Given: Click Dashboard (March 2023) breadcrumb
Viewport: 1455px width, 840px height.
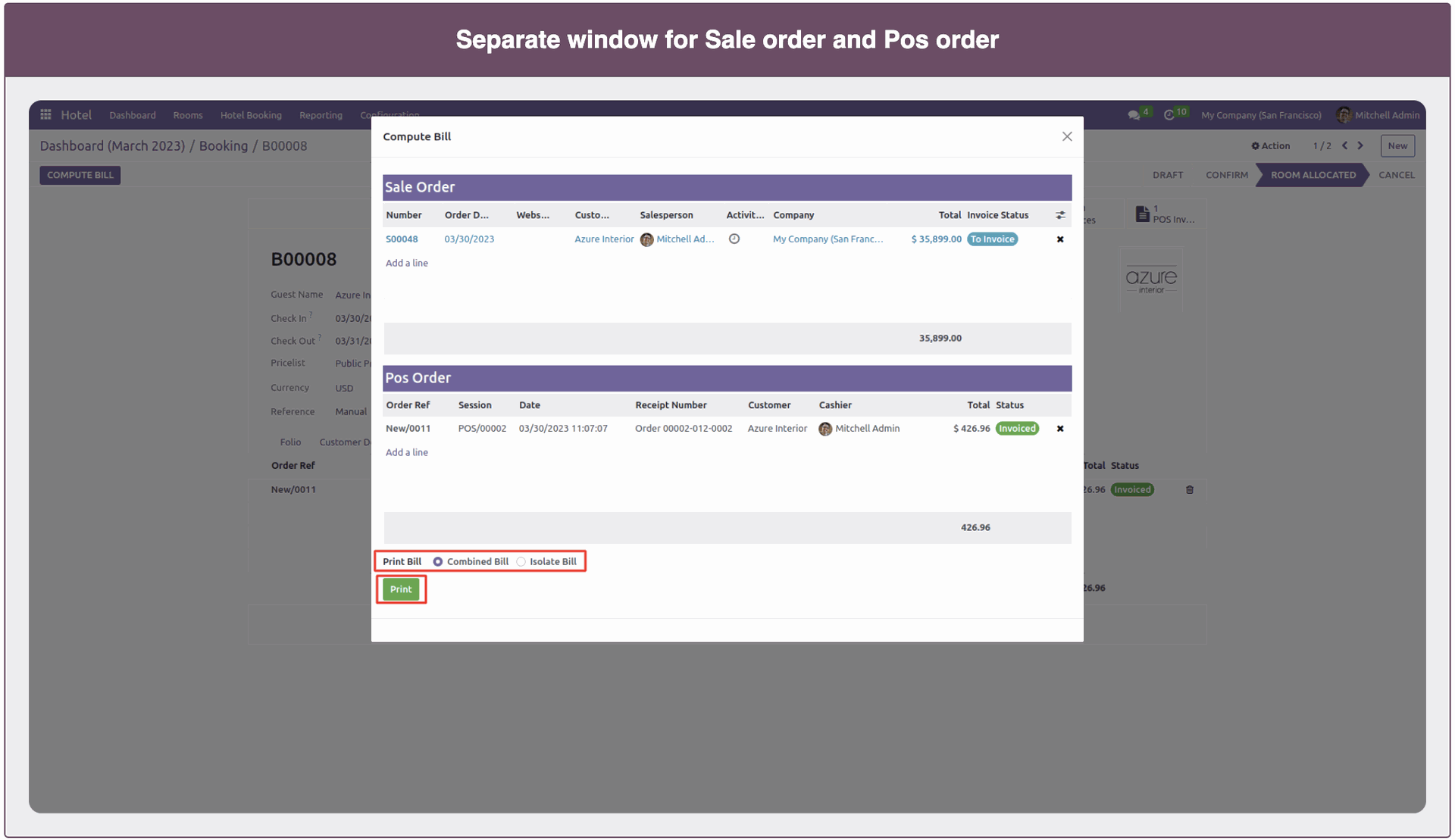Looking at the screenshot, I should click(112, 146).
